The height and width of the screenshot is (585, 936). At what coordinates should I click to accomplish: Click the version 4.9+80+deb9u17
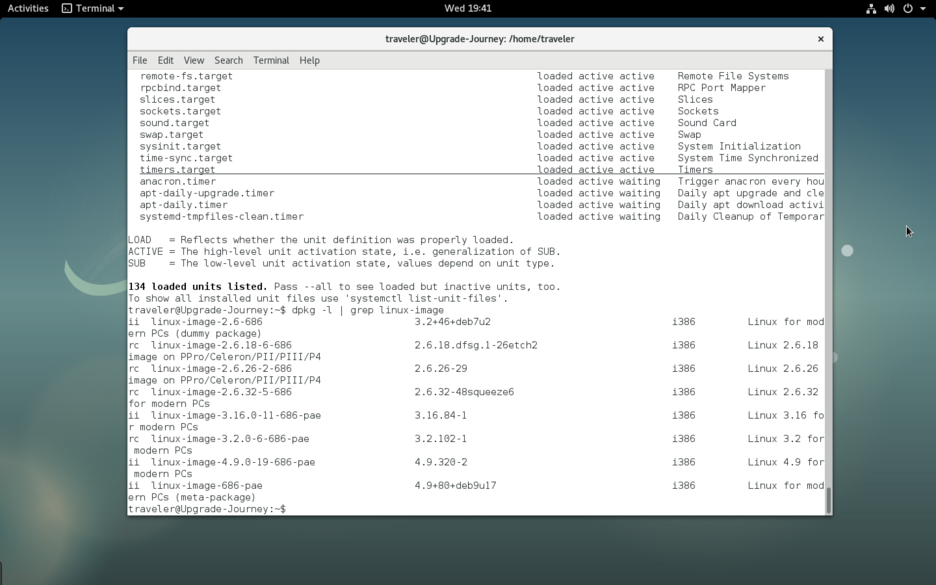click(455, 486)
